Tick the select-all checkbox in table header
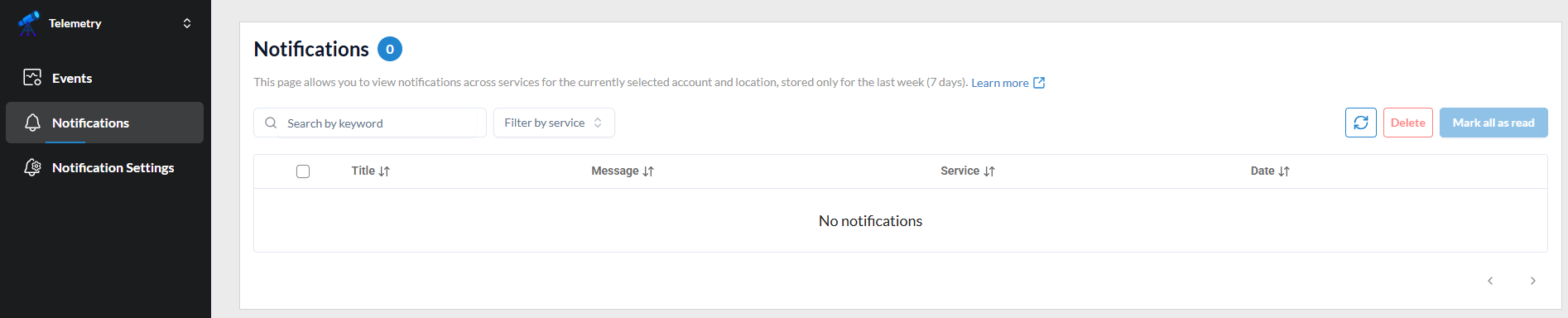 pyautogui.click(x=303, y=171)
